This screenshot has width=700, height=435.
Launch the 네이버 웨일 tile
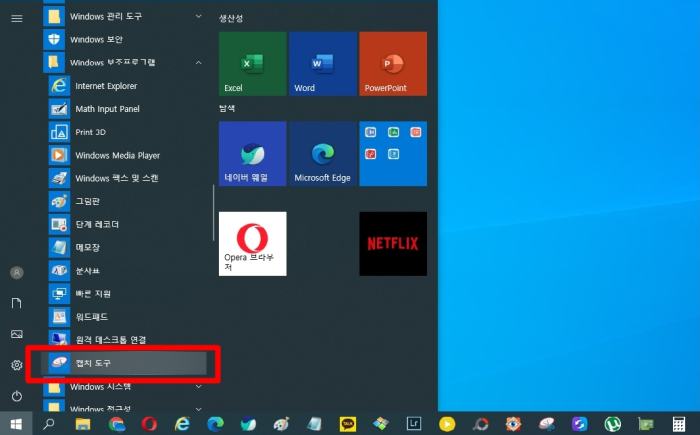tap(253, 154)
